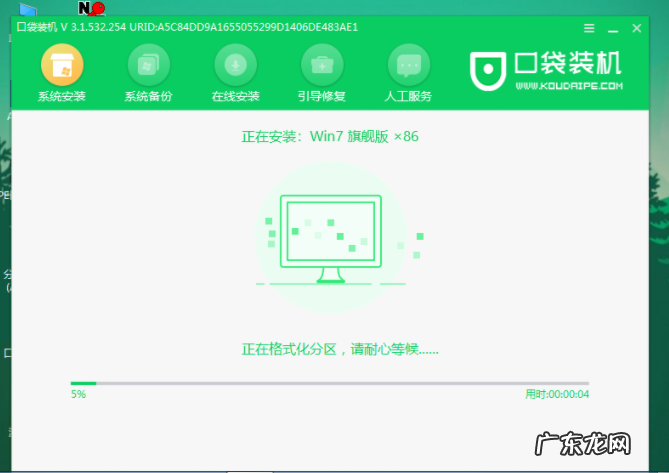Click the blue monitor desktop icon

click(28, 9)
